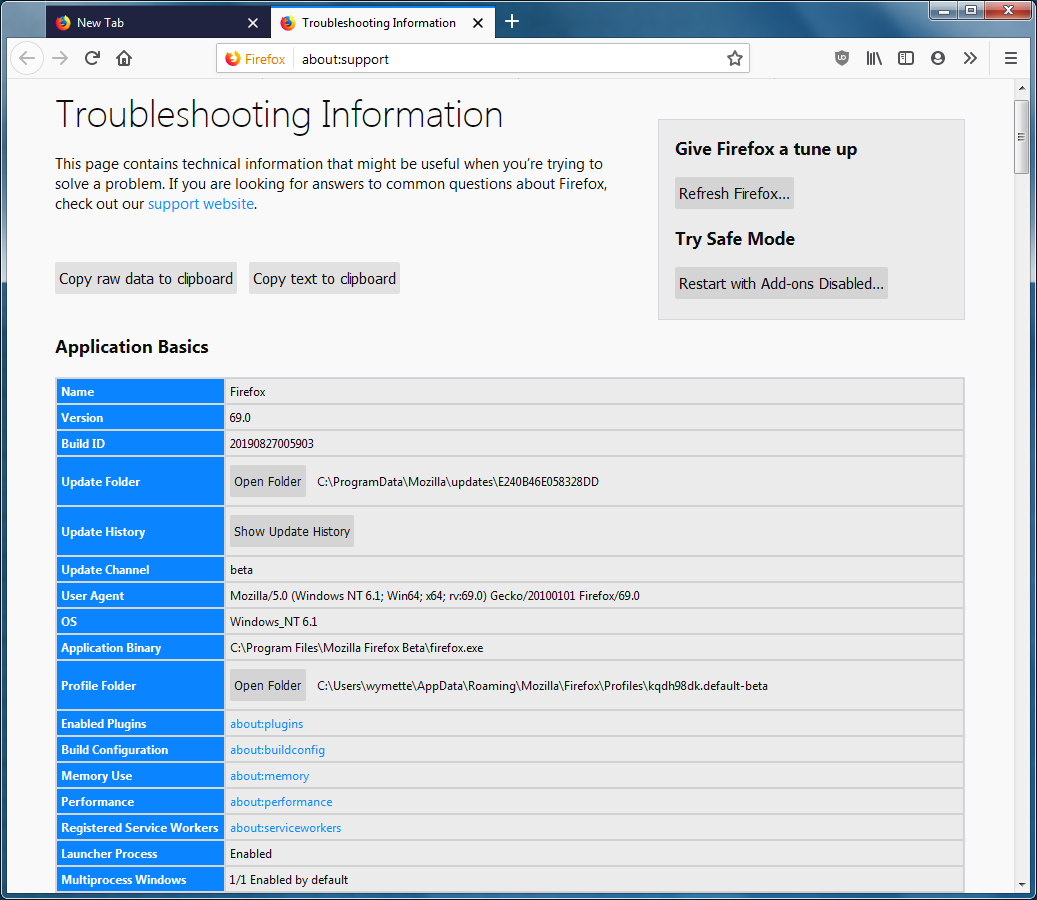This screenshot has height=900, width=1037.
Task: Open the uBlock shield extension icon
Action: click(841, 58)
